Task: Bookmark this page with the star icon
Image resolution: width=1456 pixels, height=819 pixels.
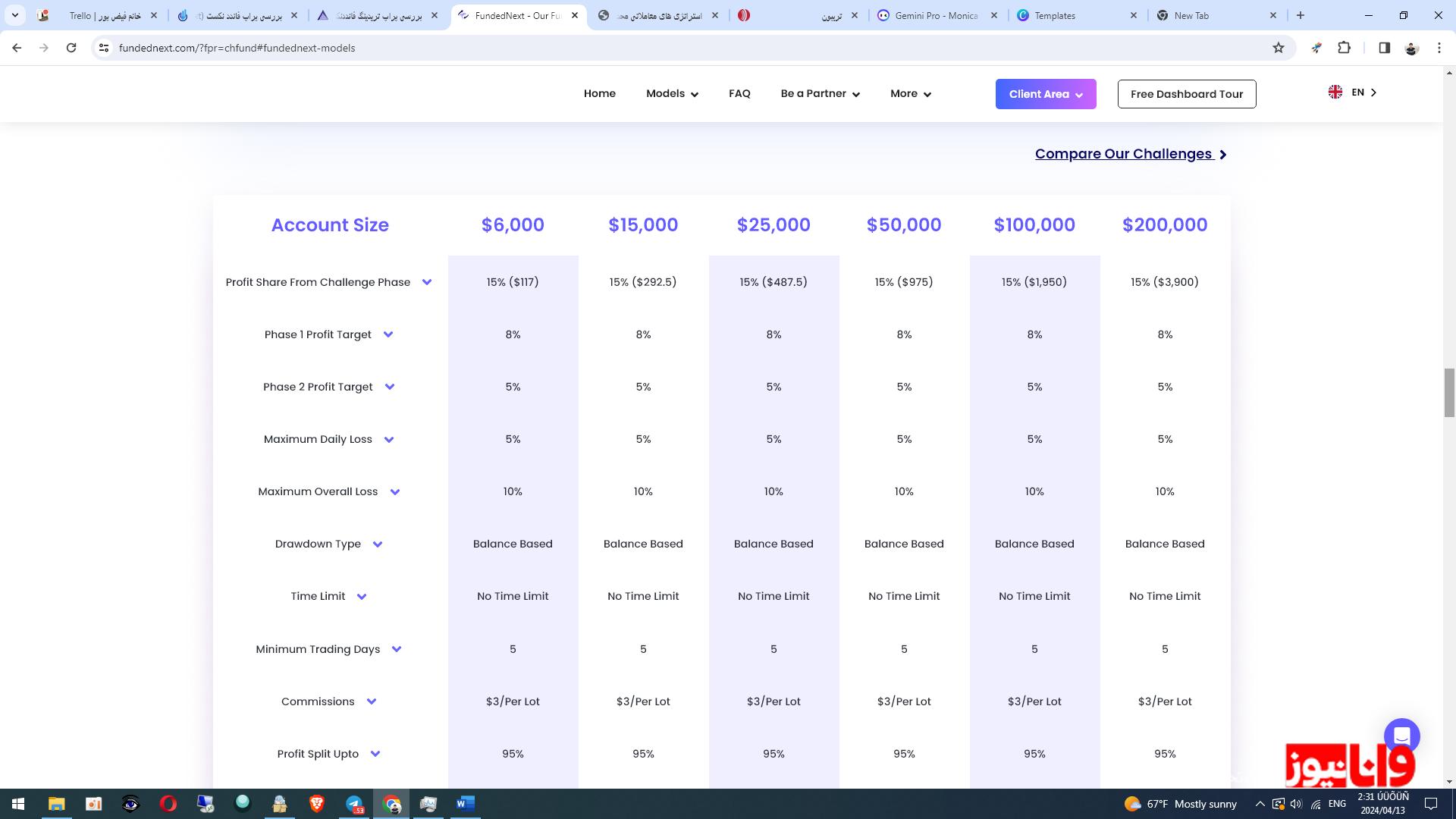Action: point(1279,48)
